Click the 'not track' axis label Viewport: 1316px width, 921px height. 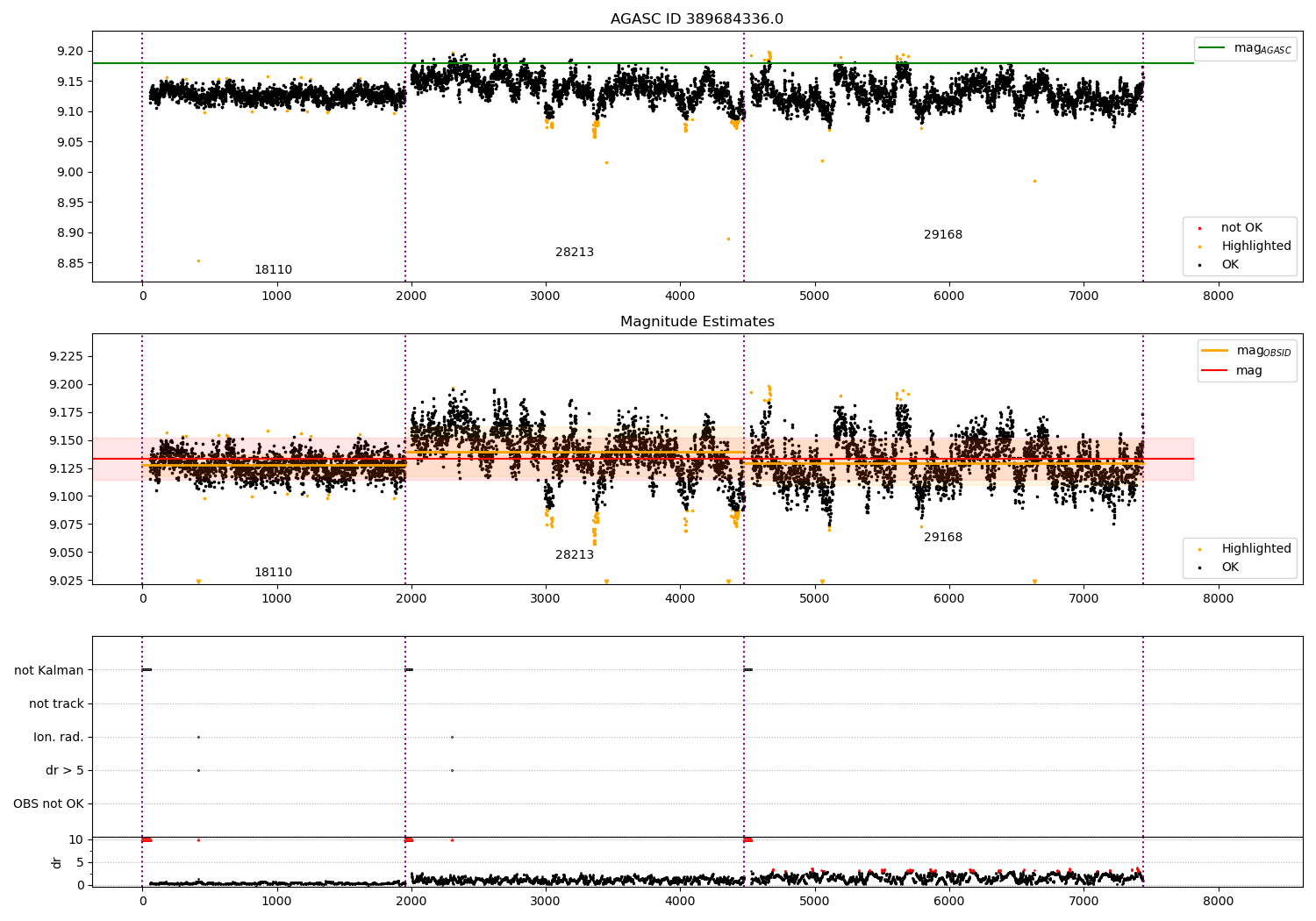[56, 704]
